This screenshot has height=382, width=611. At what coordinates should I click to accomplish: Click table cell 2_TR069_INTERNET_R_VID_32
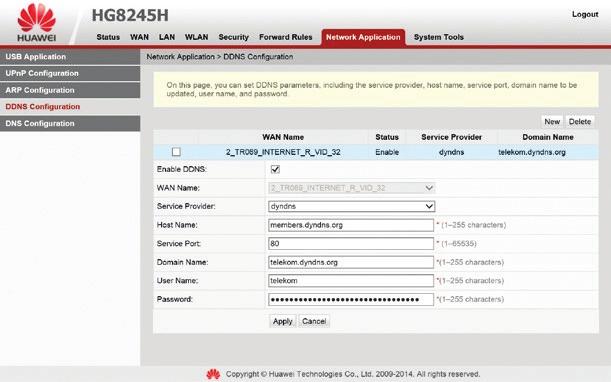283,152
